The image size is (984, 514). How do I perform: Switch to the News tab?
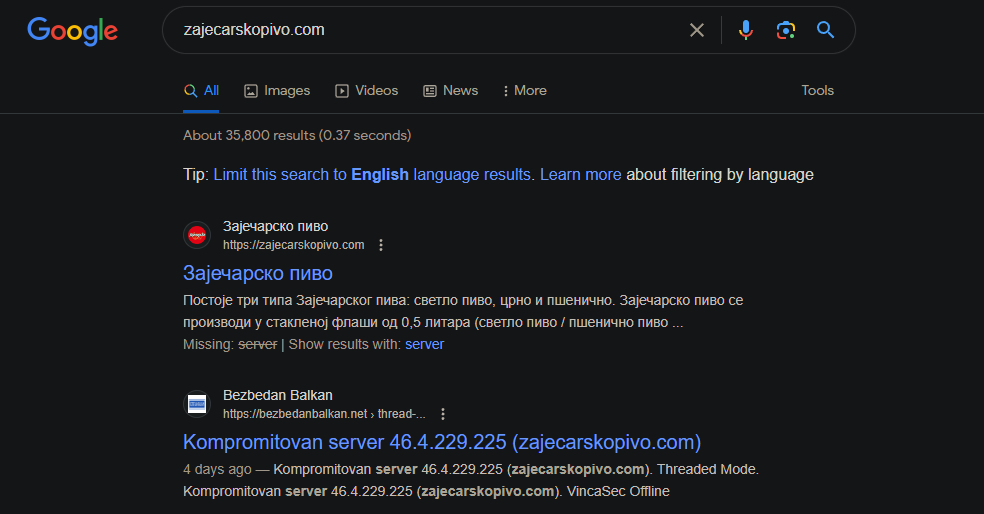pyautogui.click(x=451, y=91)
